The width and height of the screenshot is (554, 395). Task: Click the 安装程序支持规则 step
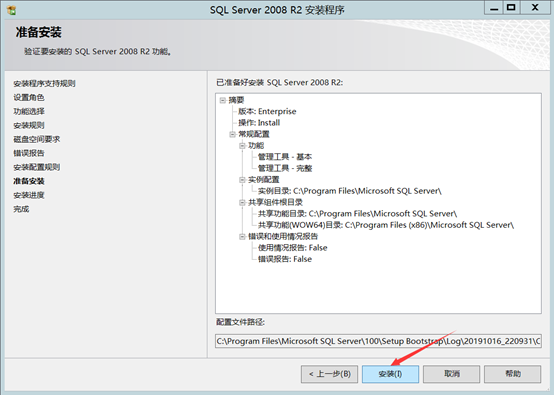[x=45, y=84]
